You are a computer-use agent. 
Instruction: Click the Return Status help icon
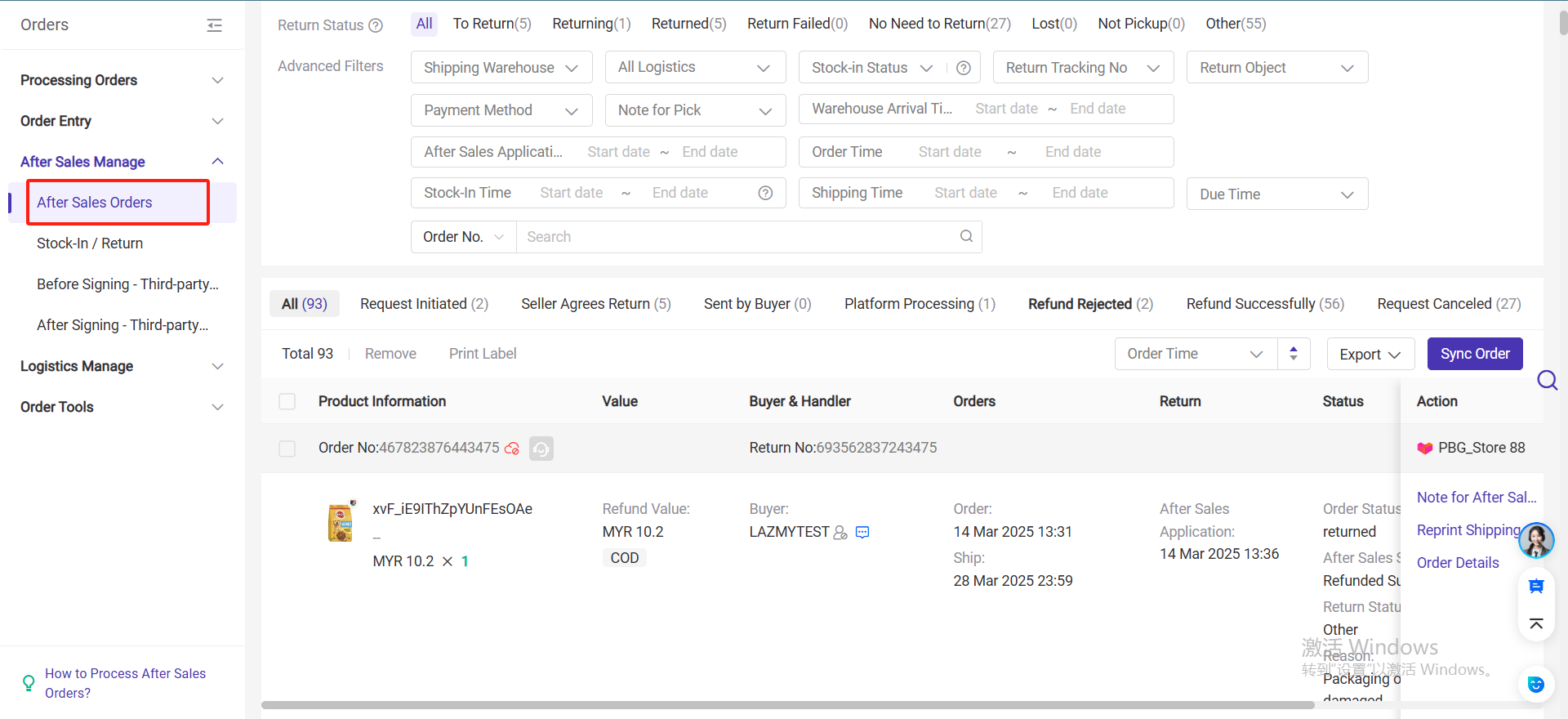click(376, 25)
